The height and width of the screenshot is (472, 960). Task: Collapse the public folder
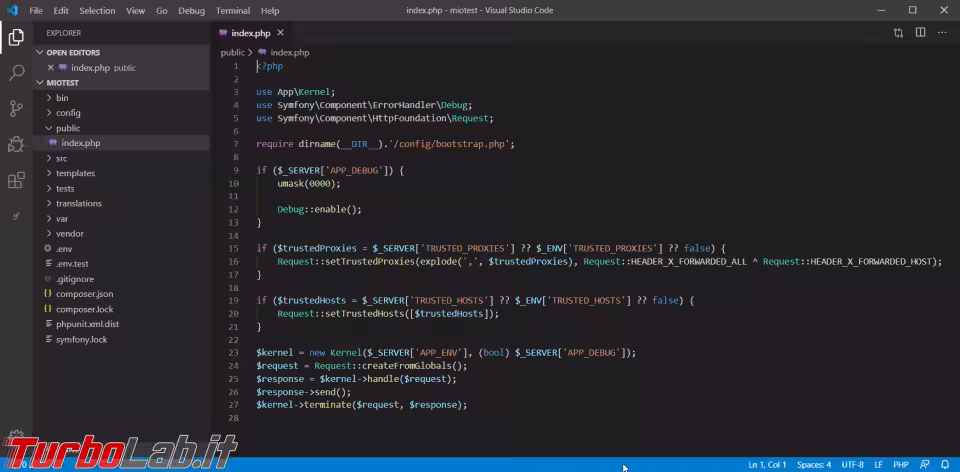click(68, 128)
